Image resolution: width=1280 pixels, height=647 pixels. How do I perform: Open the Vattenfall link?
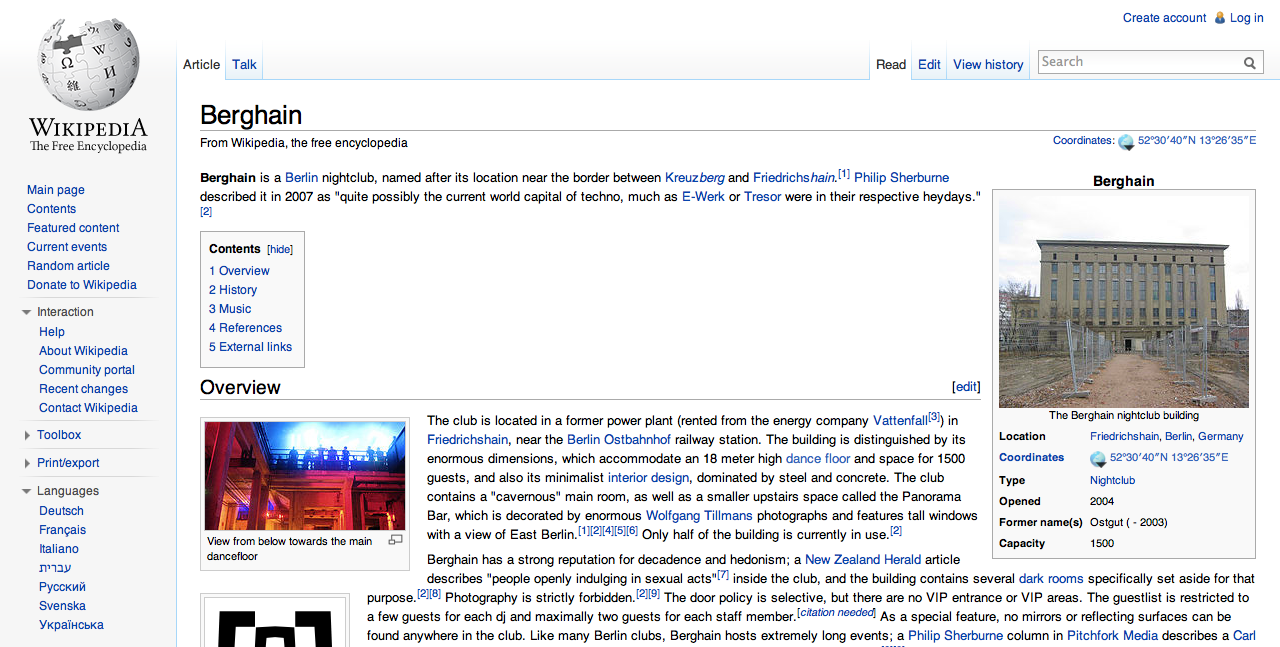(899, 421)
